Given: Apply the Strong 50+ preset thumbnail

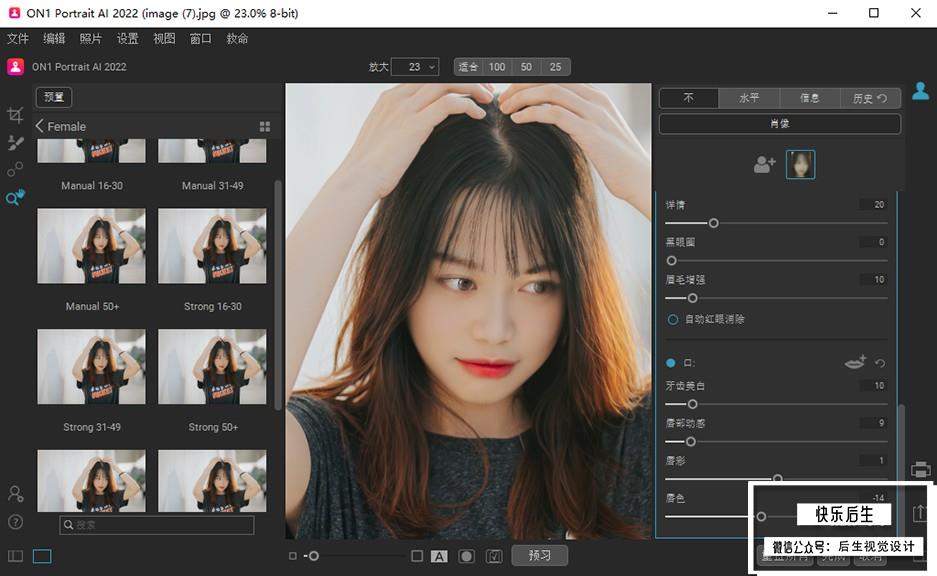Looking at the screenshot, I should (x=212, y=366).
